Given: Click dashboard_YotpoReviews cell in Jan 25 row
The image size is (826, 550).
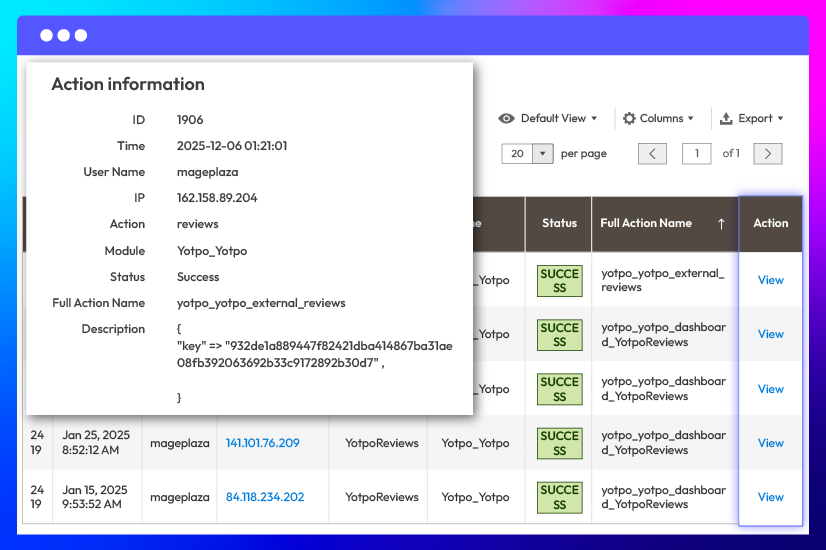Looking at the screenshot, I should click(664, 443).
